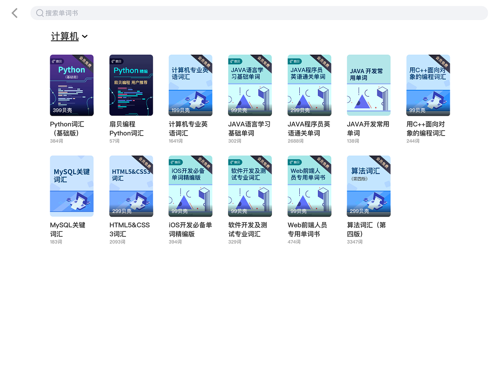Open 软件开发及测试专业词汇 cover
This screenshot has height=367, width=500.
coord(250,186)
